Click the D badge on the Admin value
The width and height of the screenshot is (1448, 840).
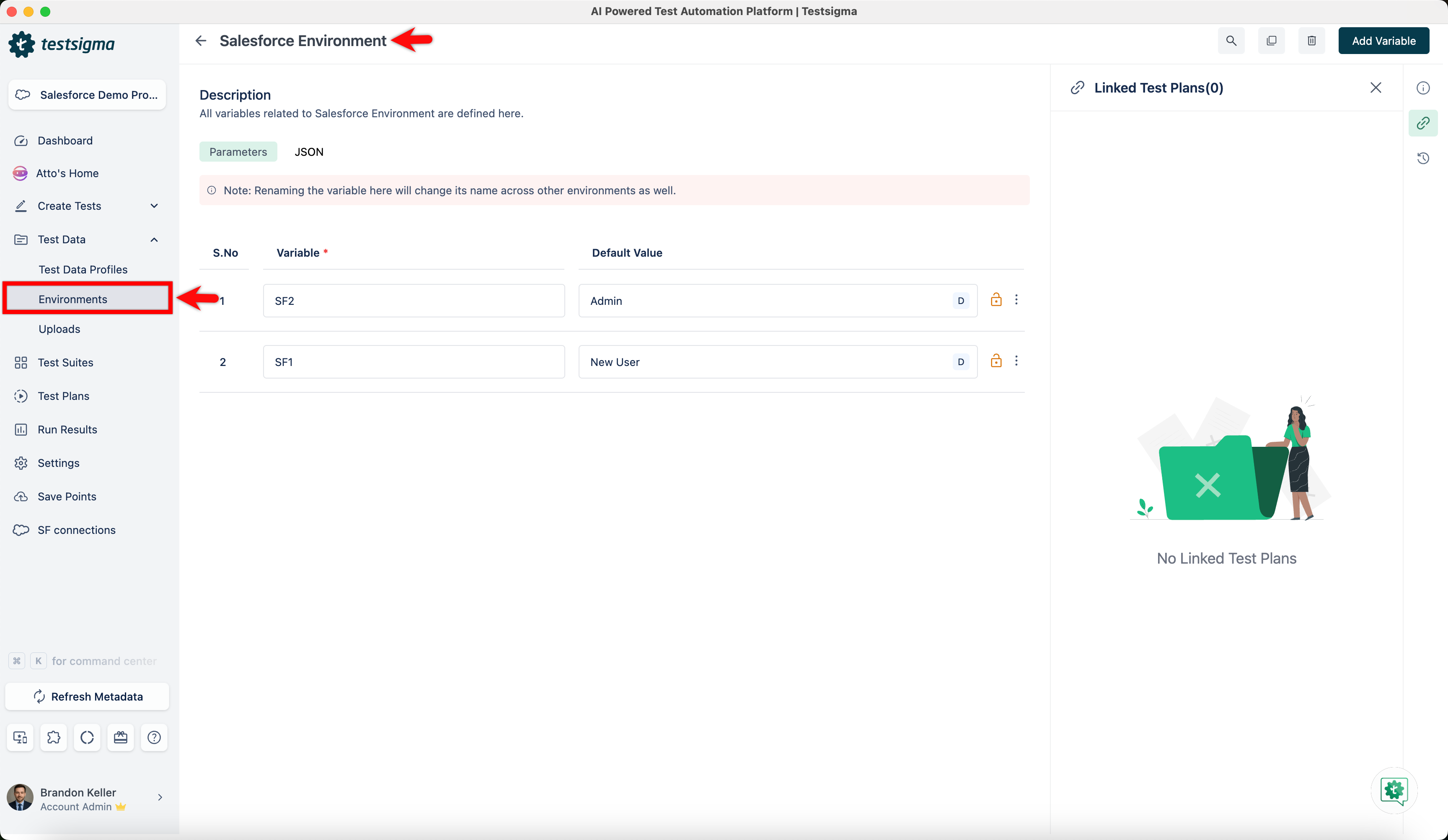click(961, 301)
